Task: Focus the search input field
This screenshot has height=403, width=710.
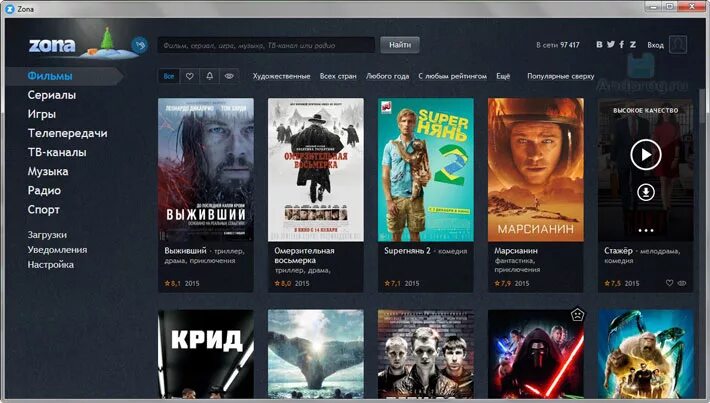Action: [266, 45]
